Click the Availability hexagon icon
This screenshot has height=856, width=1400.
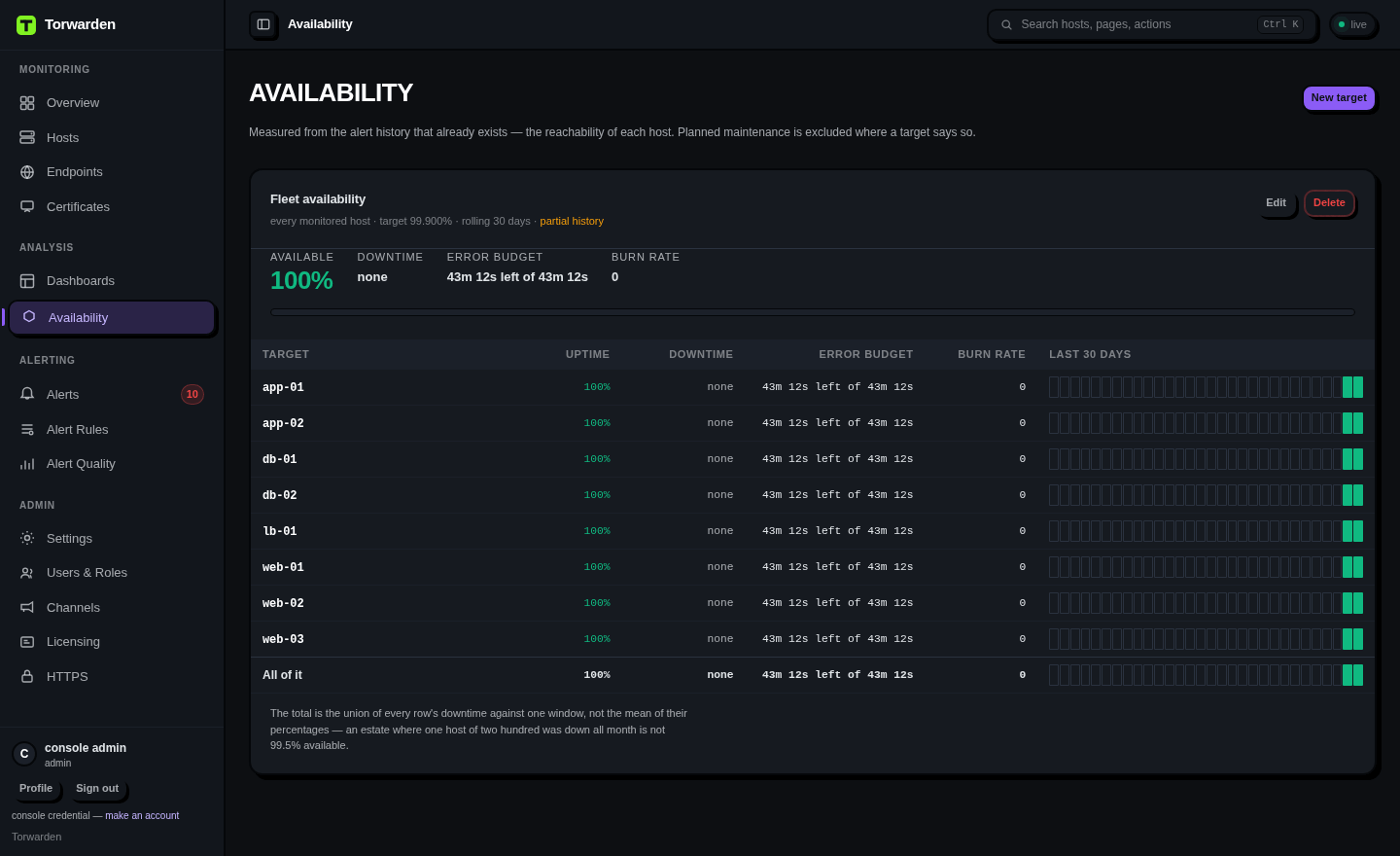tap(29, 317)
